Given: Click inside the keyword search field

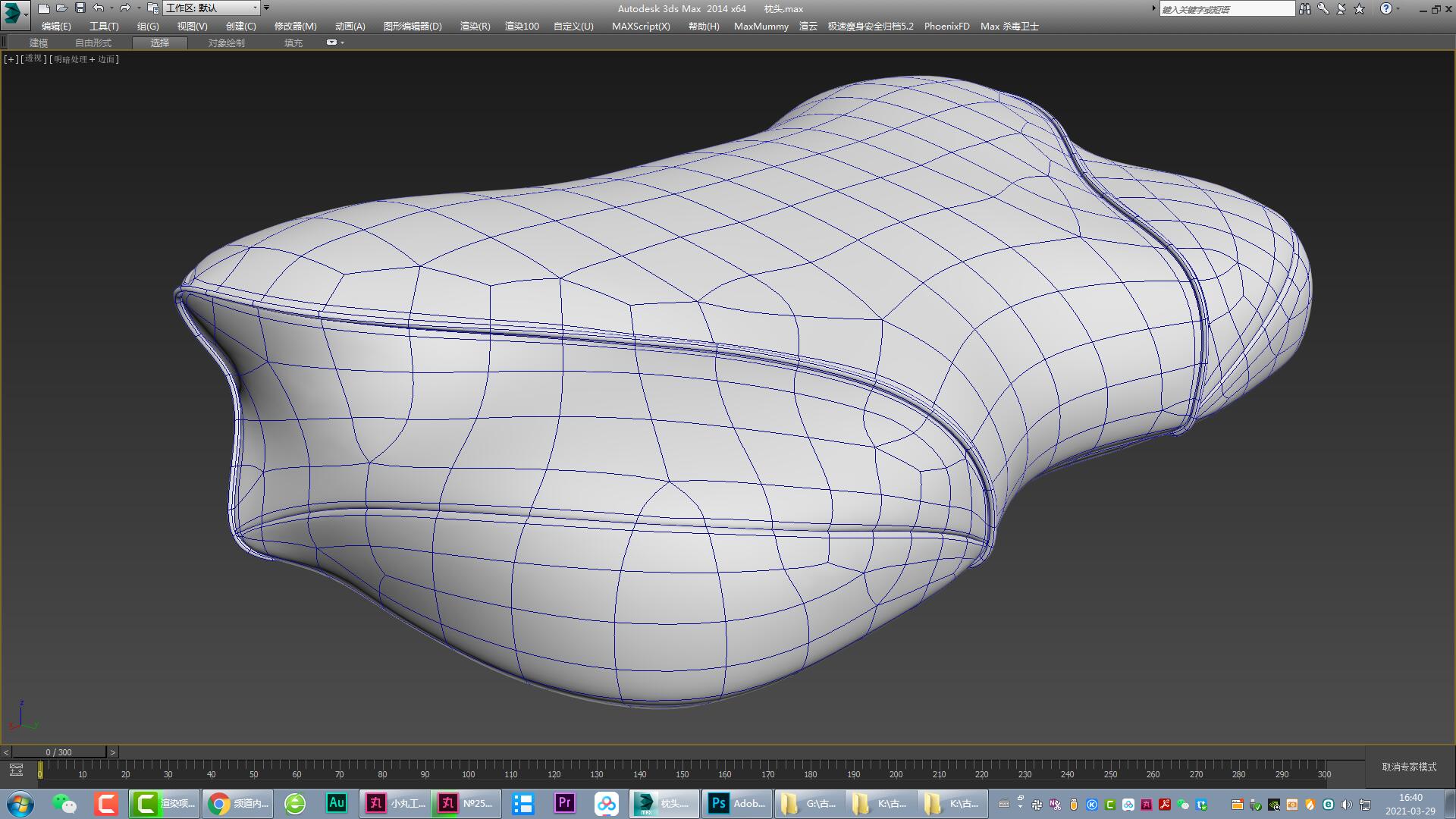Looking at the screenshot, I should (1226, 8).
